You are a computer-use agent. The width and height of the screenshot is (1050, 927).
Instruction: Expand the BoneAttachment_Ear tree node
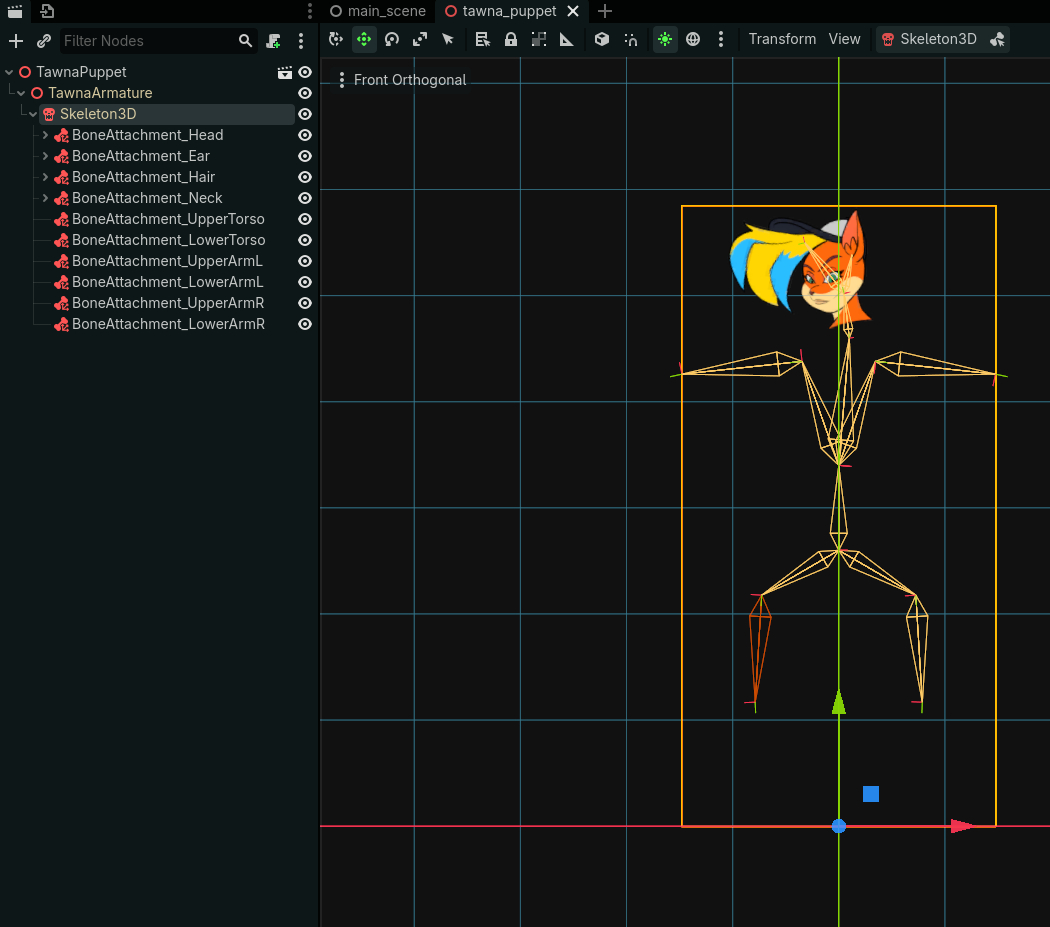point(45,156)
